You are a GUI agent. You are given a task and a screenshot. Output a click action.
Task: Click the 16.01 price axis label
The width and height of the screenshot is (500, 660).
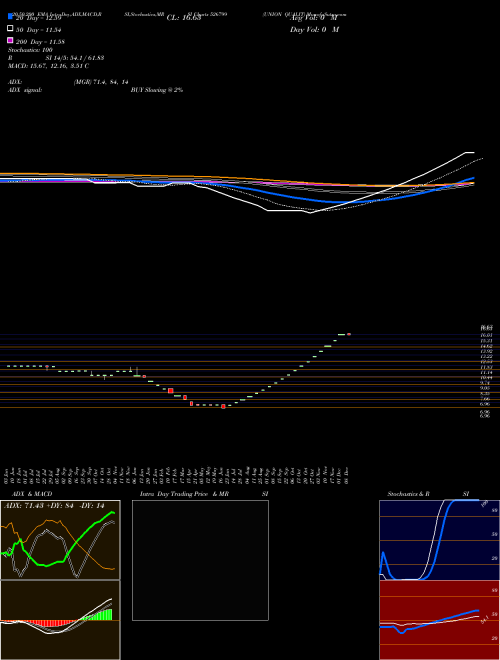coord(486,335)
